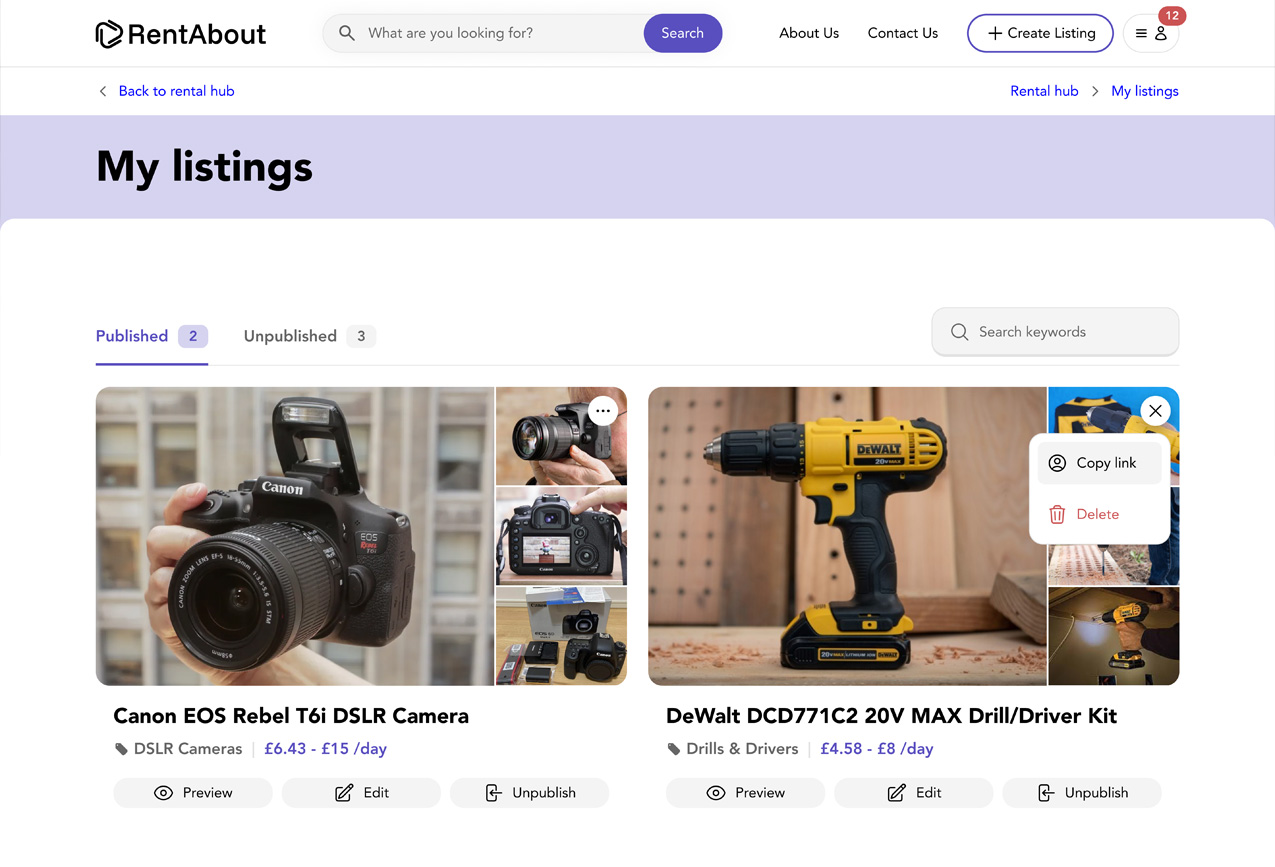Switch to the Unpublished tab
Viewport: 1275px width, 867px height.
pyautogui.click(x=309, y=336)
